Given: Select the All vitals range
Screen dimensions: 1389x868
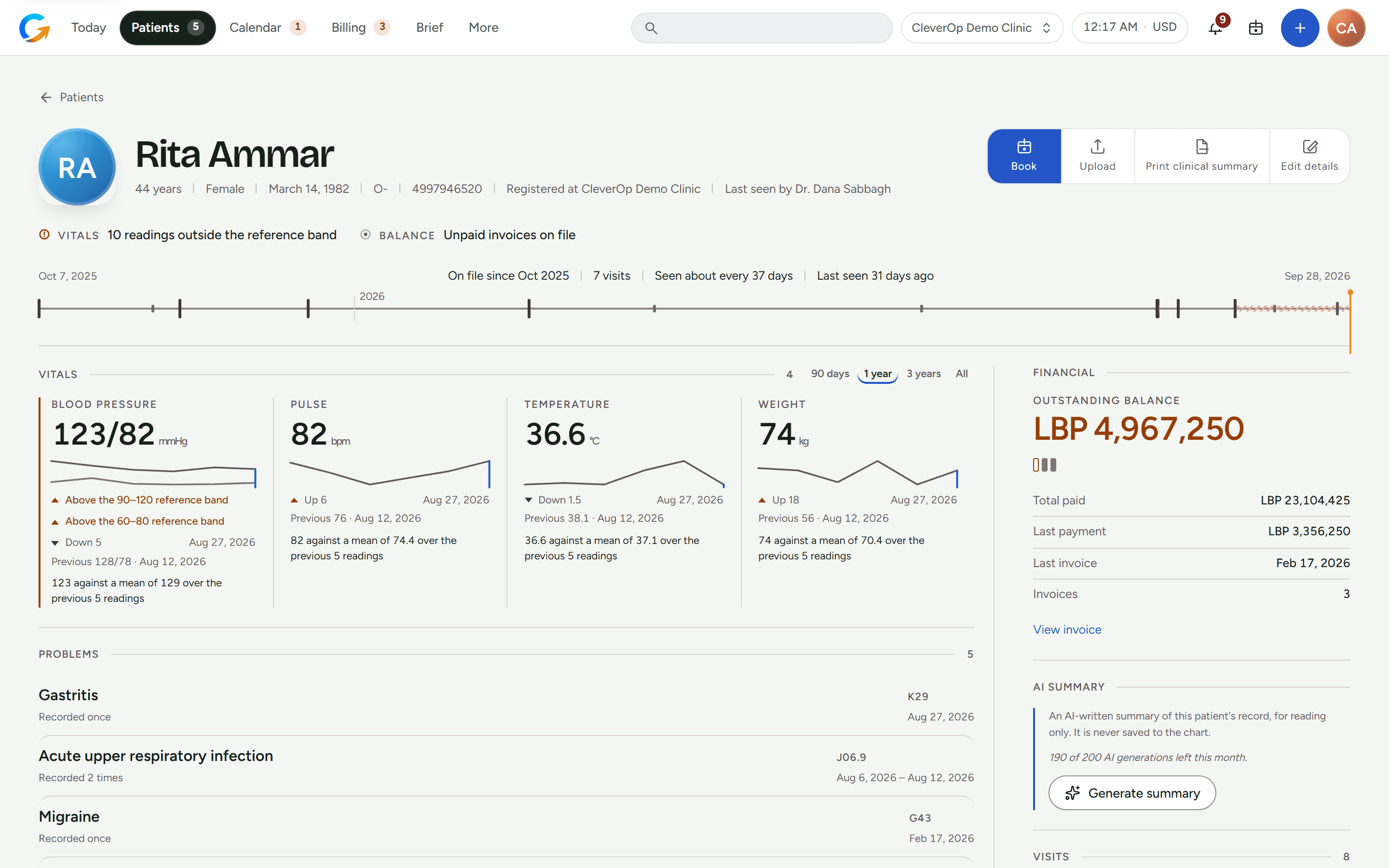Looking at the screenshot, I should coord(961,374).
